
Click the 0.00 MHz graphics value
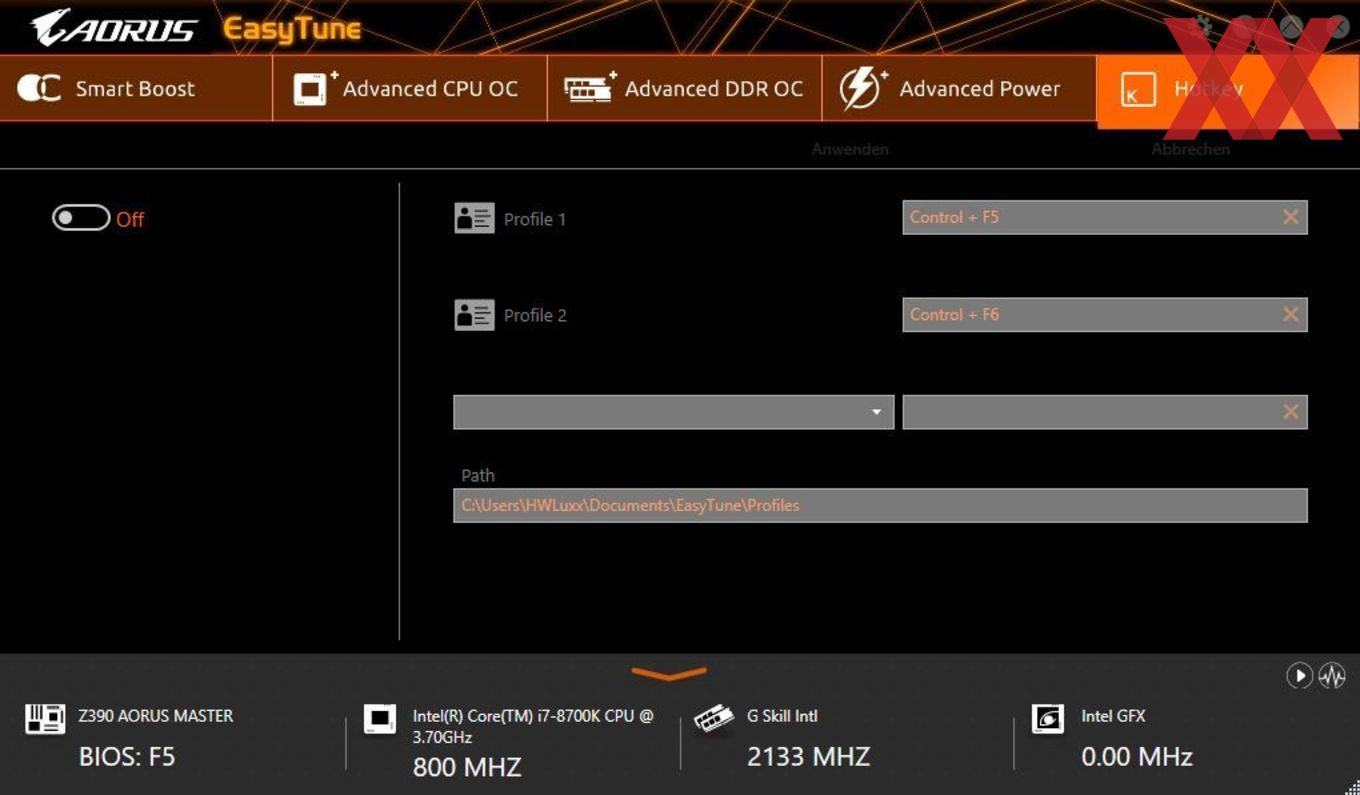[1137, 757]
